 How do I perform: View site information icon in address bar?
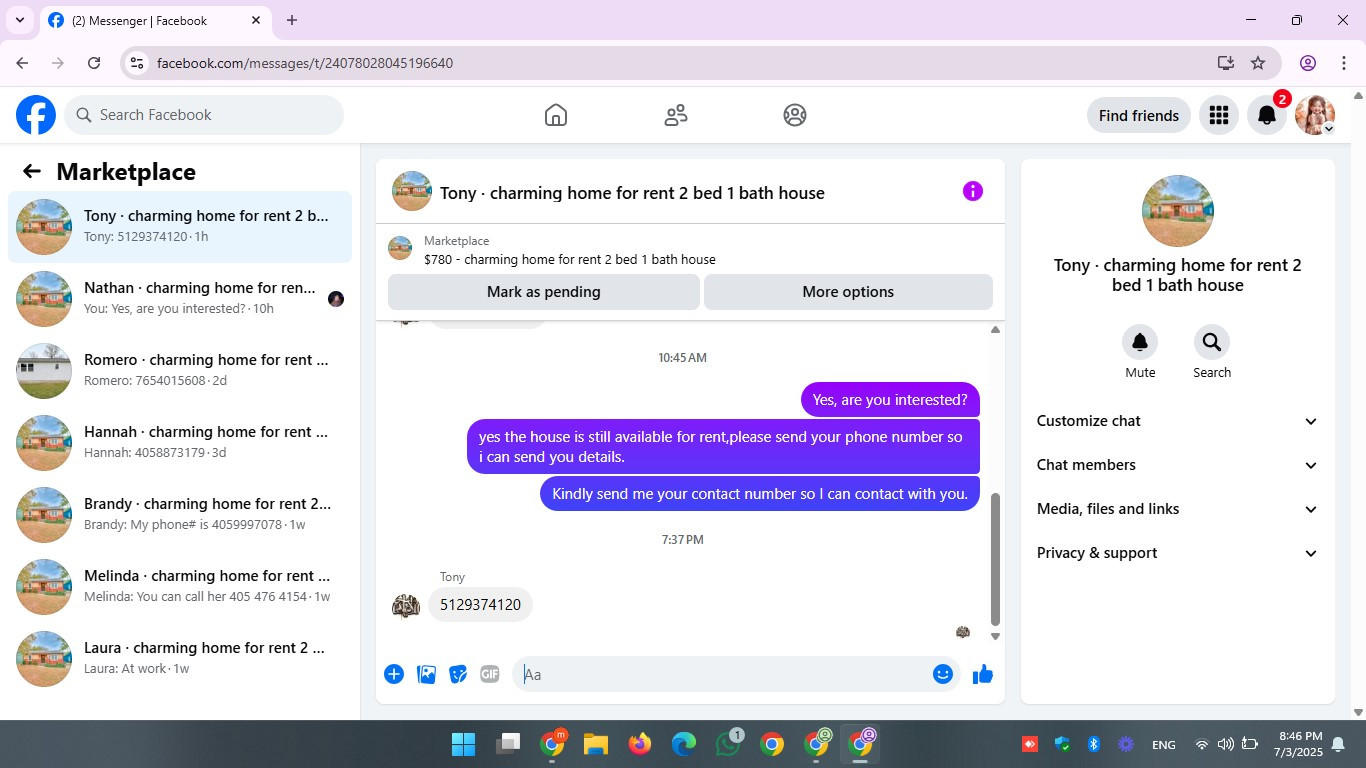coord(137,63)
